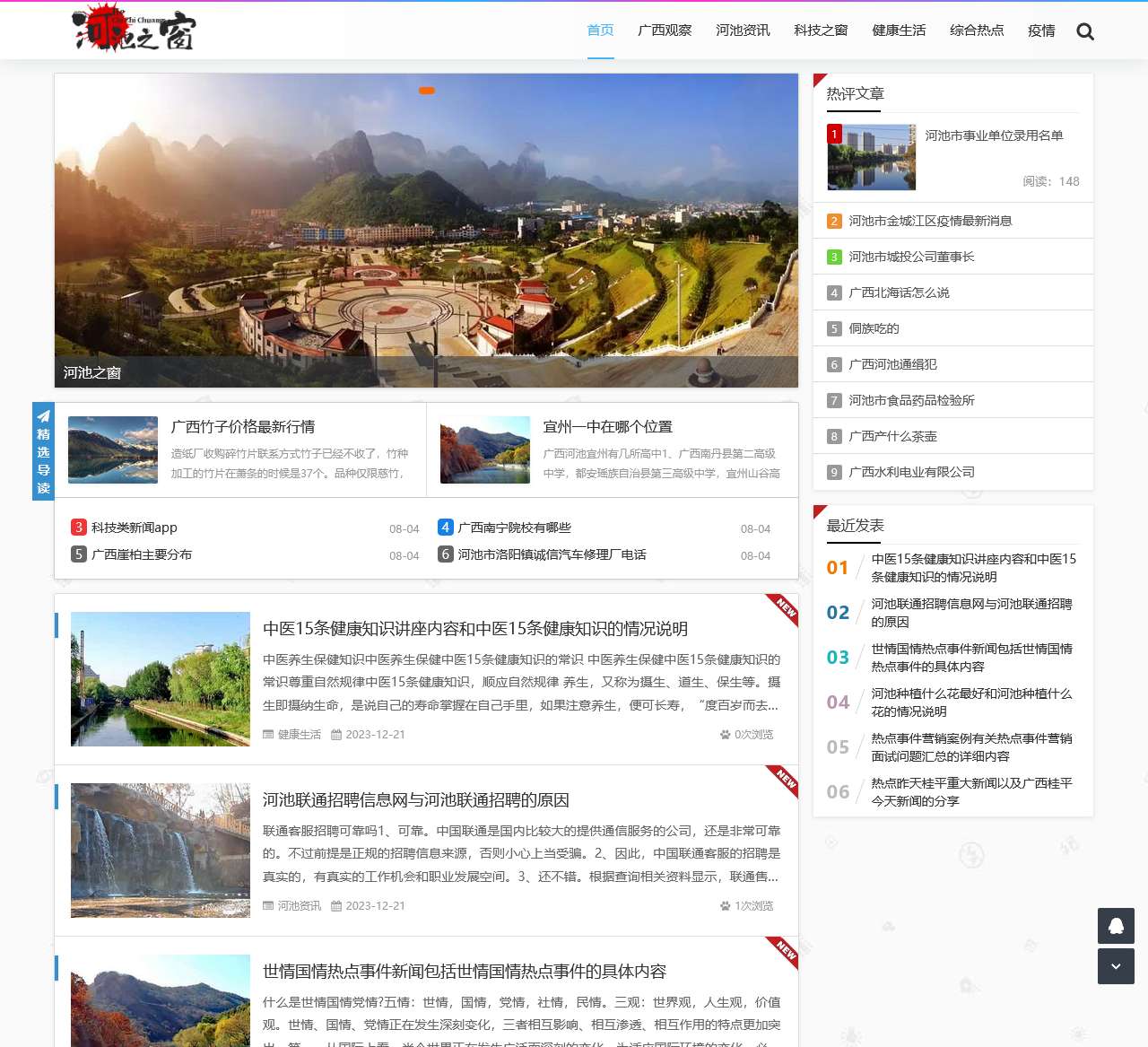
Task: Open hot article 河池市金城江区疫情最新消息
Action: [930, 221]
